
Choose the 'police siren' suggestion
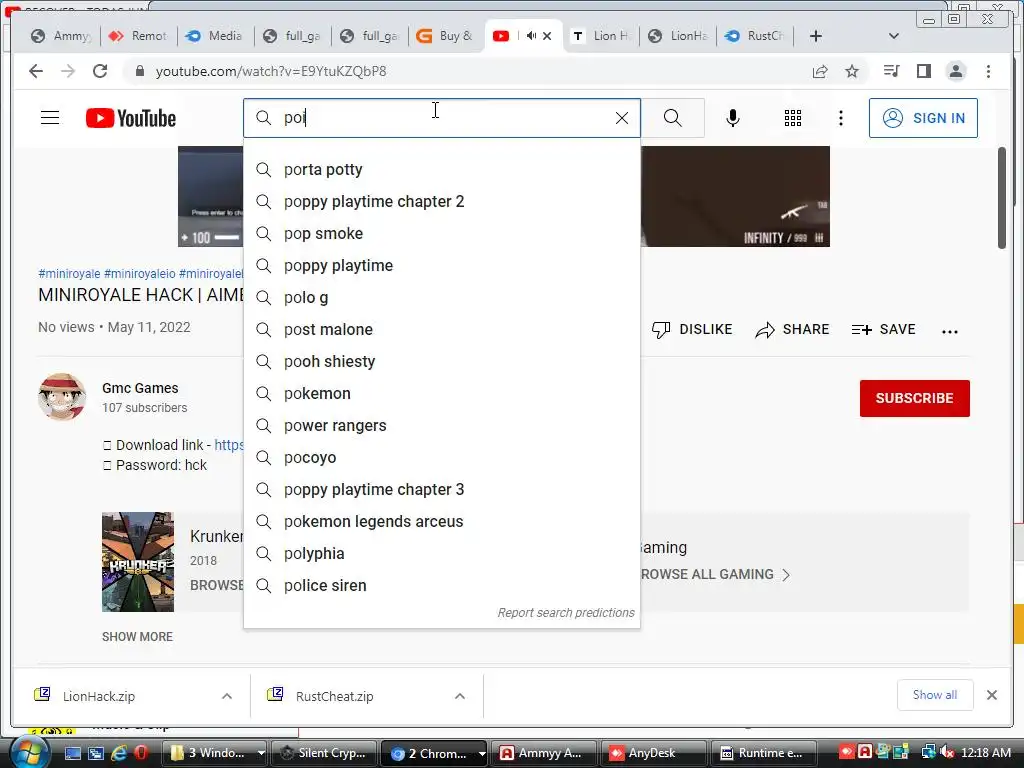441,586
